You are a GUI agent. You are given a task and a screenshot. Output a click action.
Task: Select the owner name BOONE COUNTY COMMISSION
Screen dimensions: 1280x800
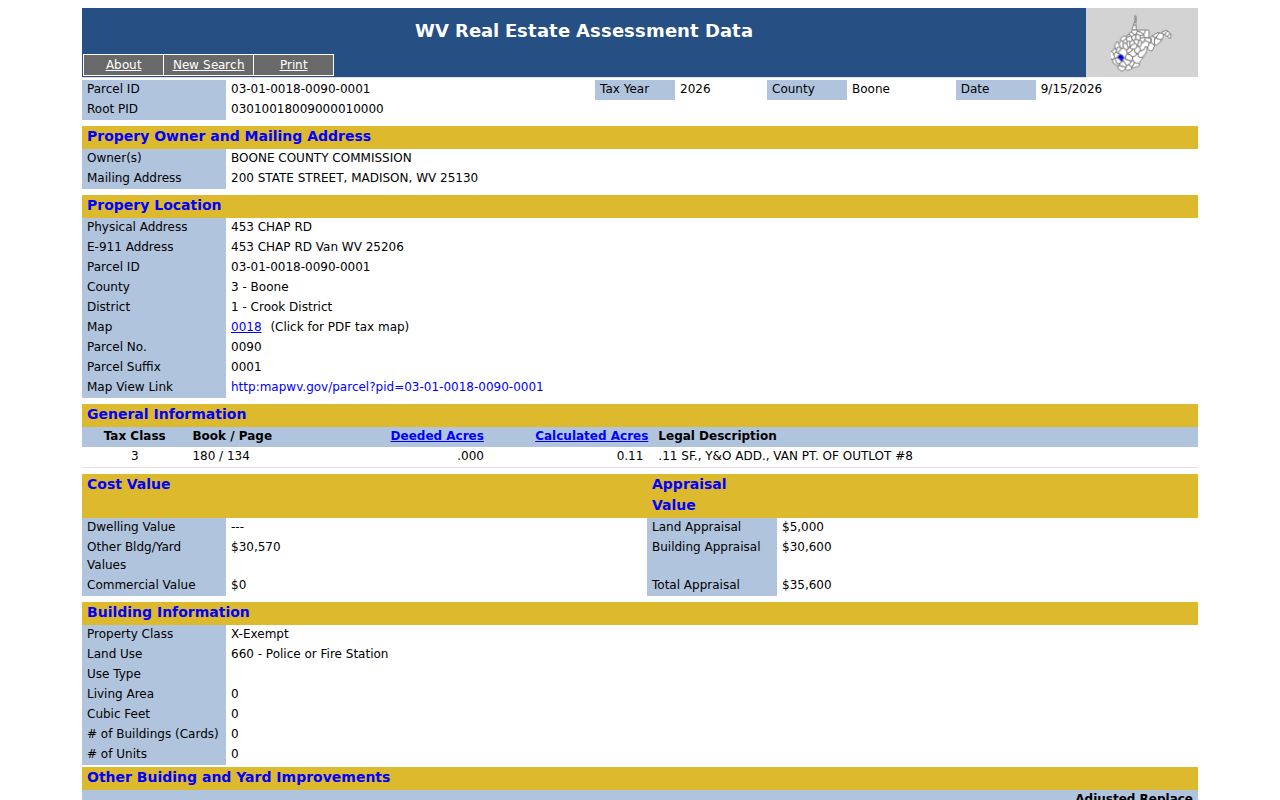[321, 158]
